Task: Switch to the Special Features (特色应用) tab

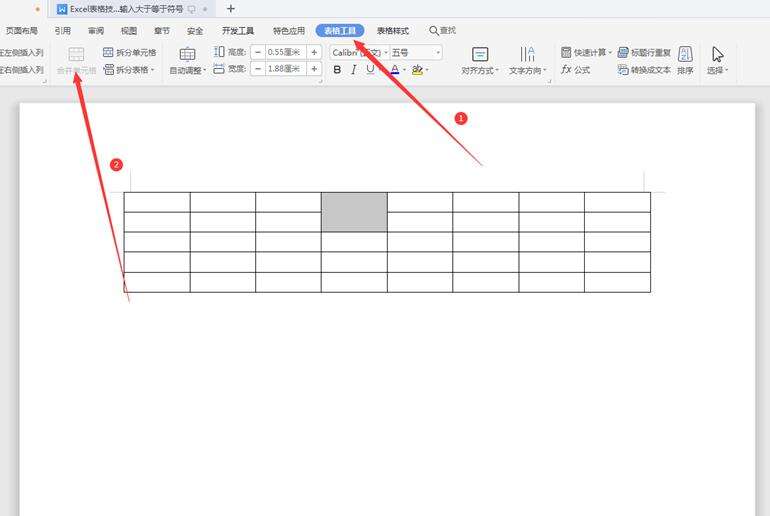Action: click(x=289, y=30)
